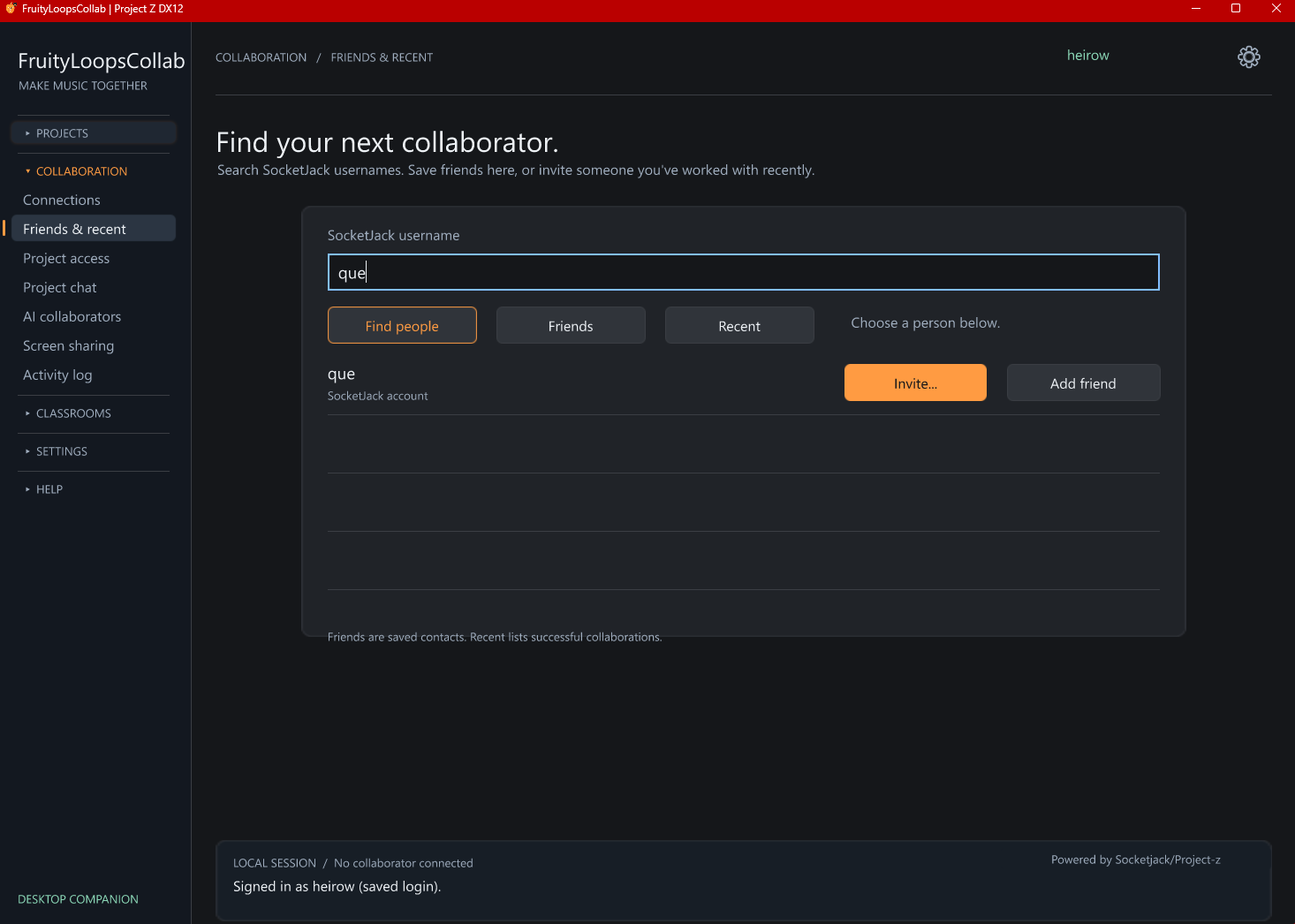The width and height of the screenshot is (1295, 924).
Task: Click 'No collaborator connected' status text
Action: point(403,863)
